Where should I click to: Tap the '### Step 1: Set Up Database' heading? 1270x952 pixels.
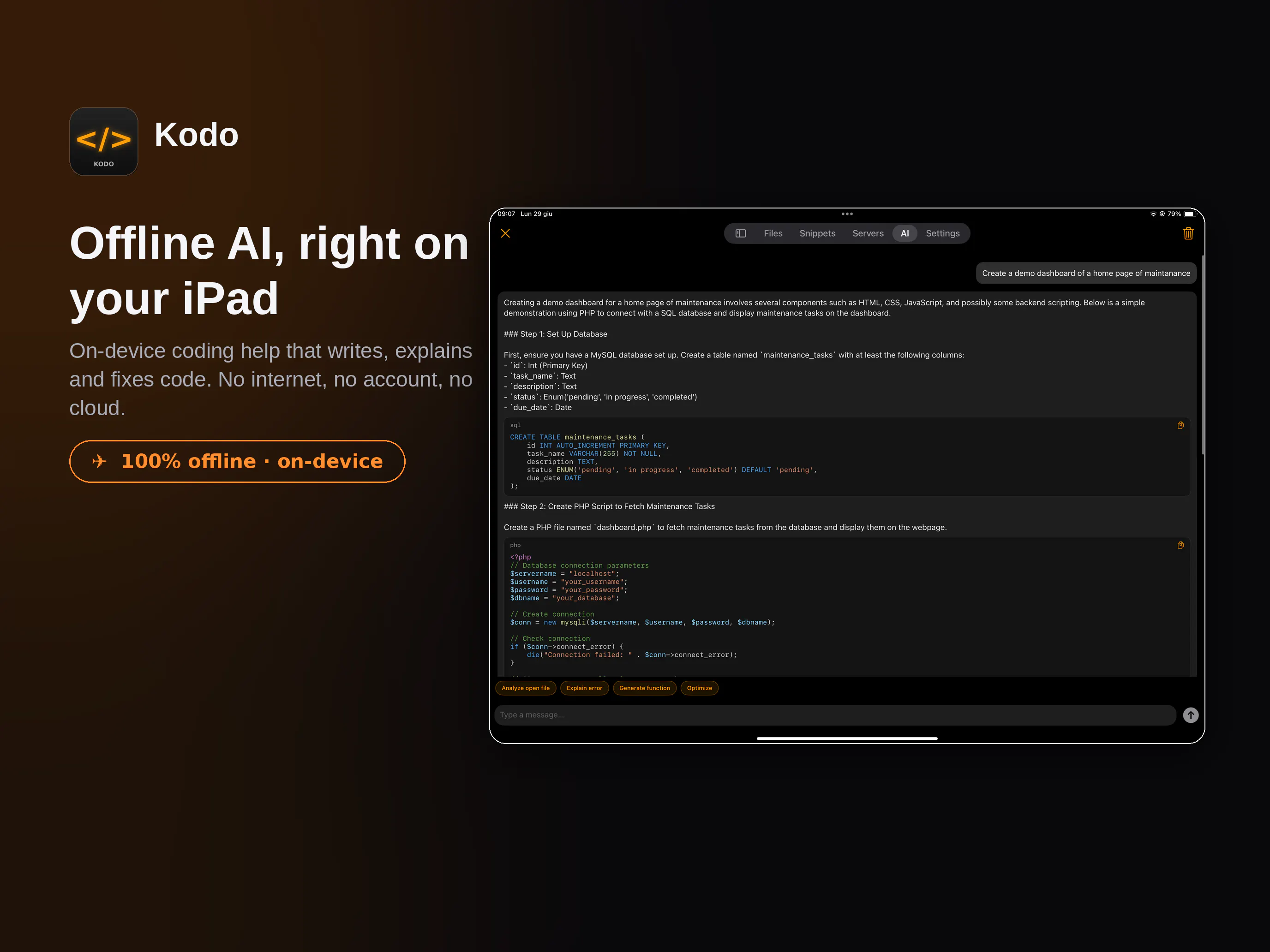(555, 334)
